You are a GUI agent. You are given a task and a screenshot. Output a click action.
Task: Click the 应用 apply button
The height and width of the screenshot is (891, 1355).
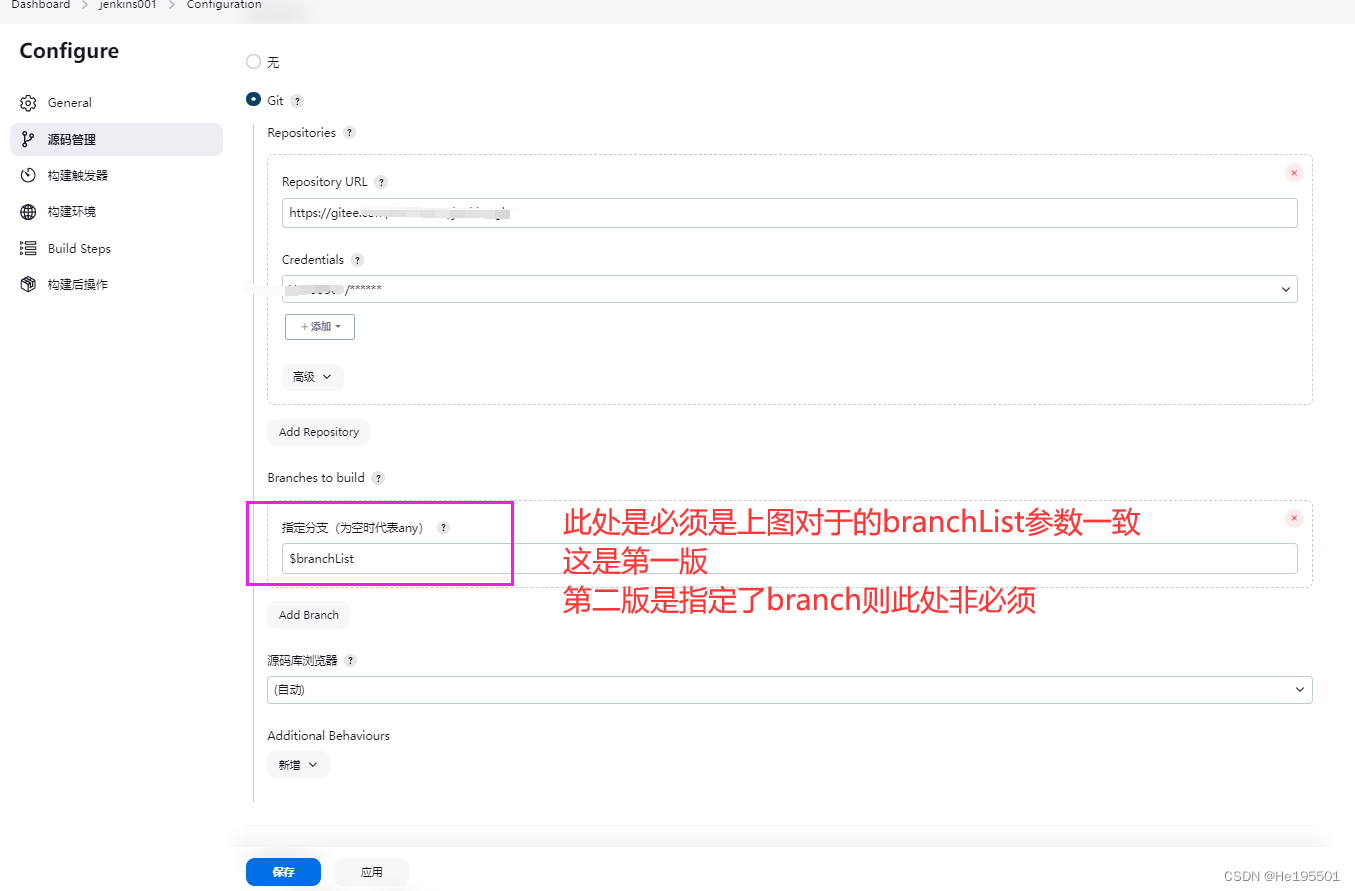(x=372, y=872)
